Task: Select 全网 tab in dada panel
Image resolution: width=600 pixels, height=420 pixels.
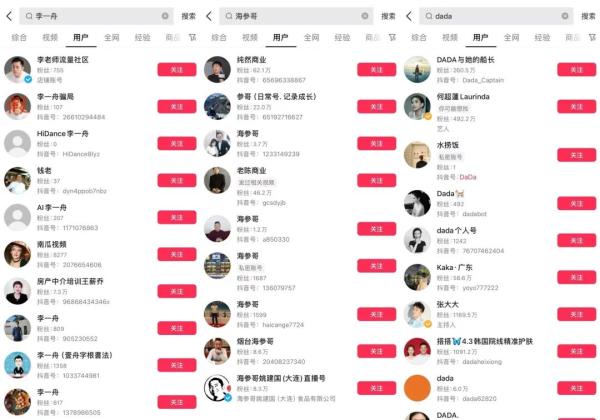Action: pos(511,37)
